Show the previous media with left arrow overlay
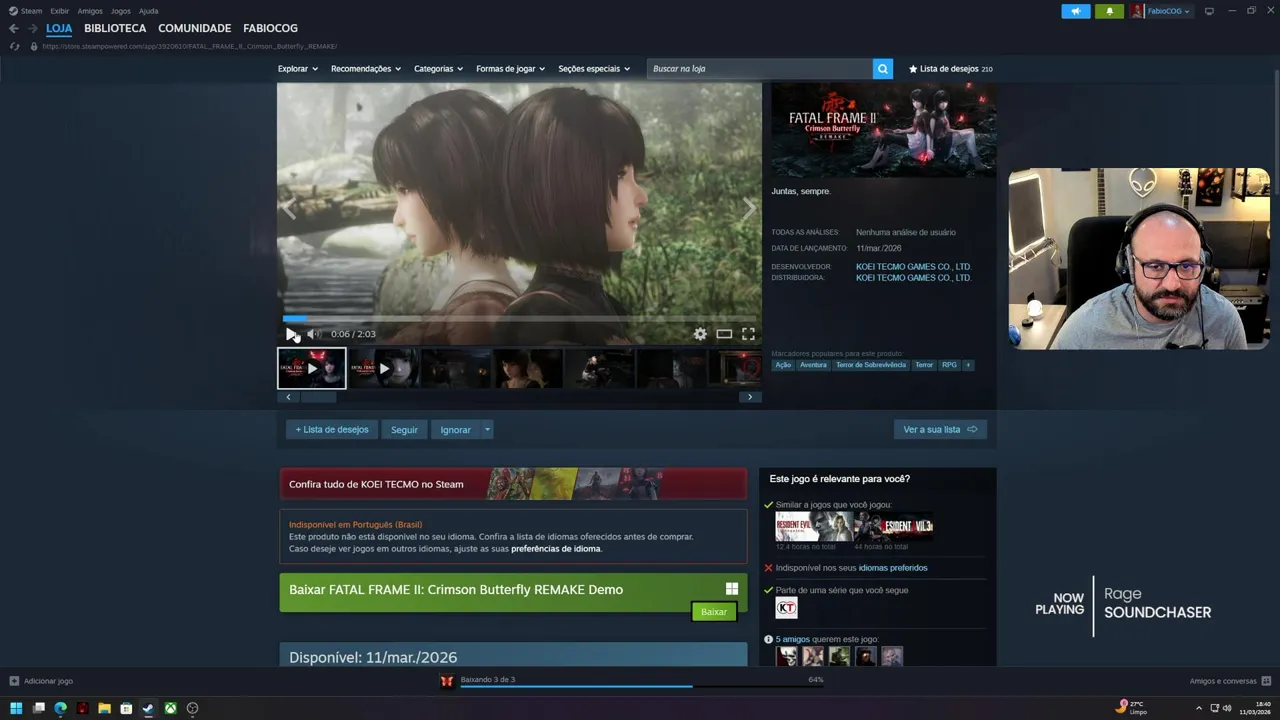Screen dimensions: 1280x720 coord(289,208)
